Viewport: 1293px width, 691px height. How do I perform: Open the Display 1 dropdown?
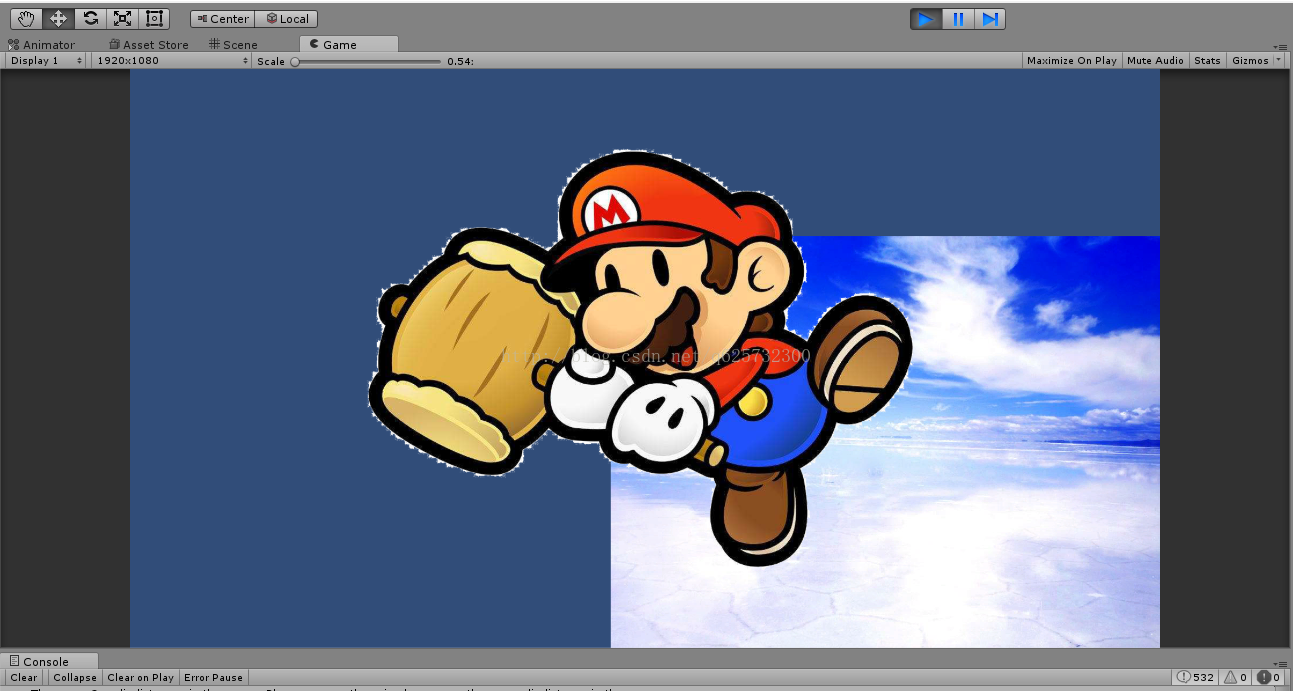tap(46, 61)
